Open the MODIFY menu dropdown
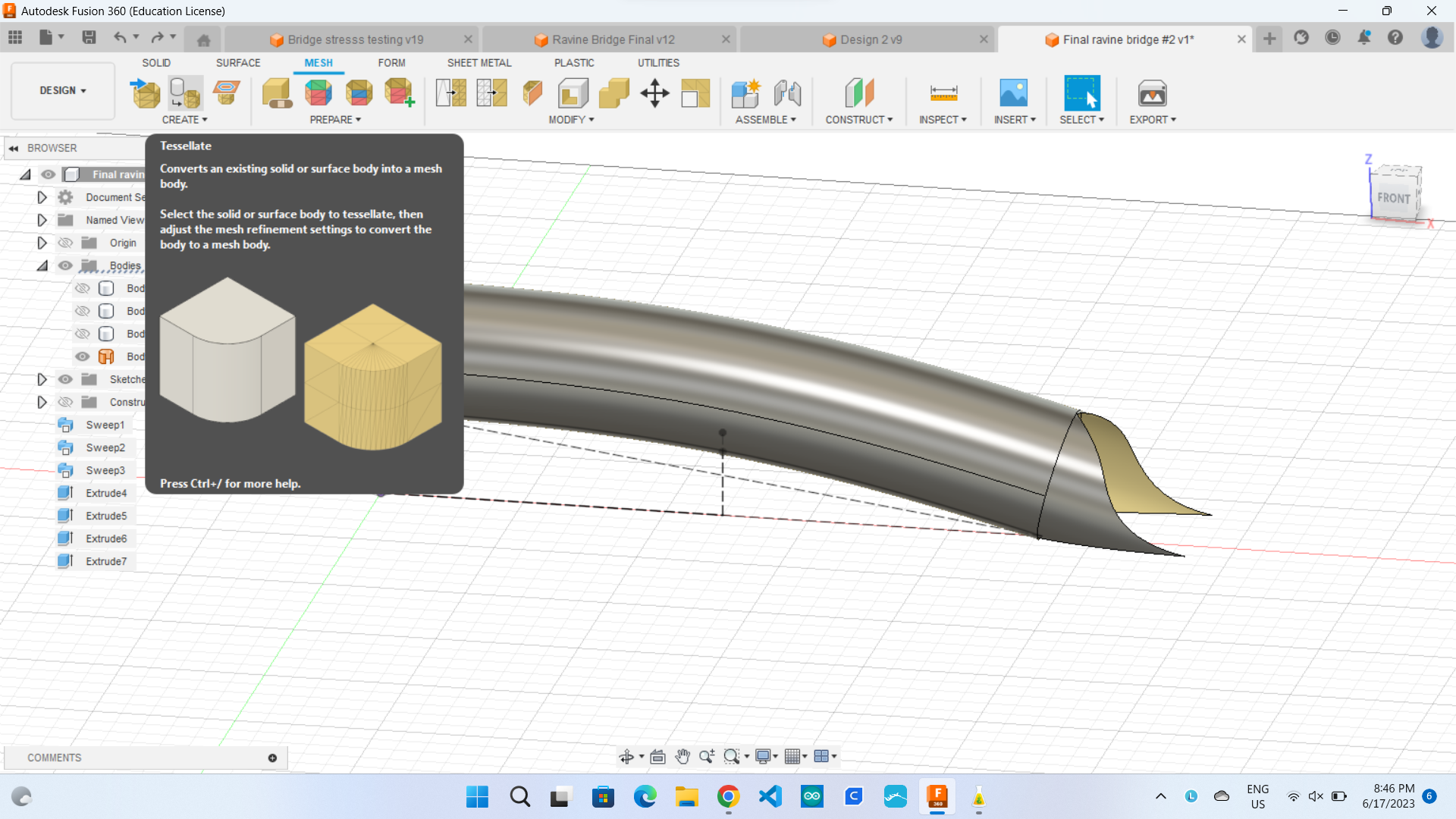 coord(571,120)
